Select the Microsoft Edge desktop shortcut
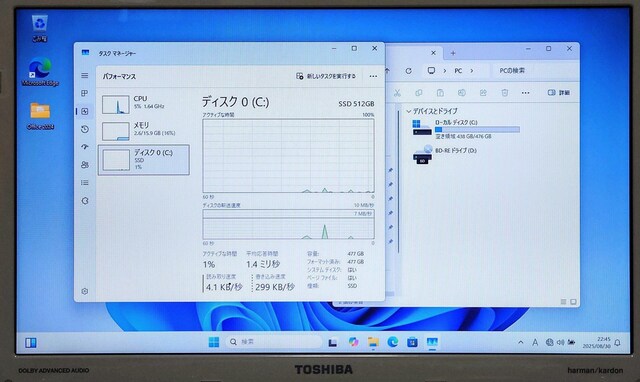Screen dimensions: 640x382 40,72
